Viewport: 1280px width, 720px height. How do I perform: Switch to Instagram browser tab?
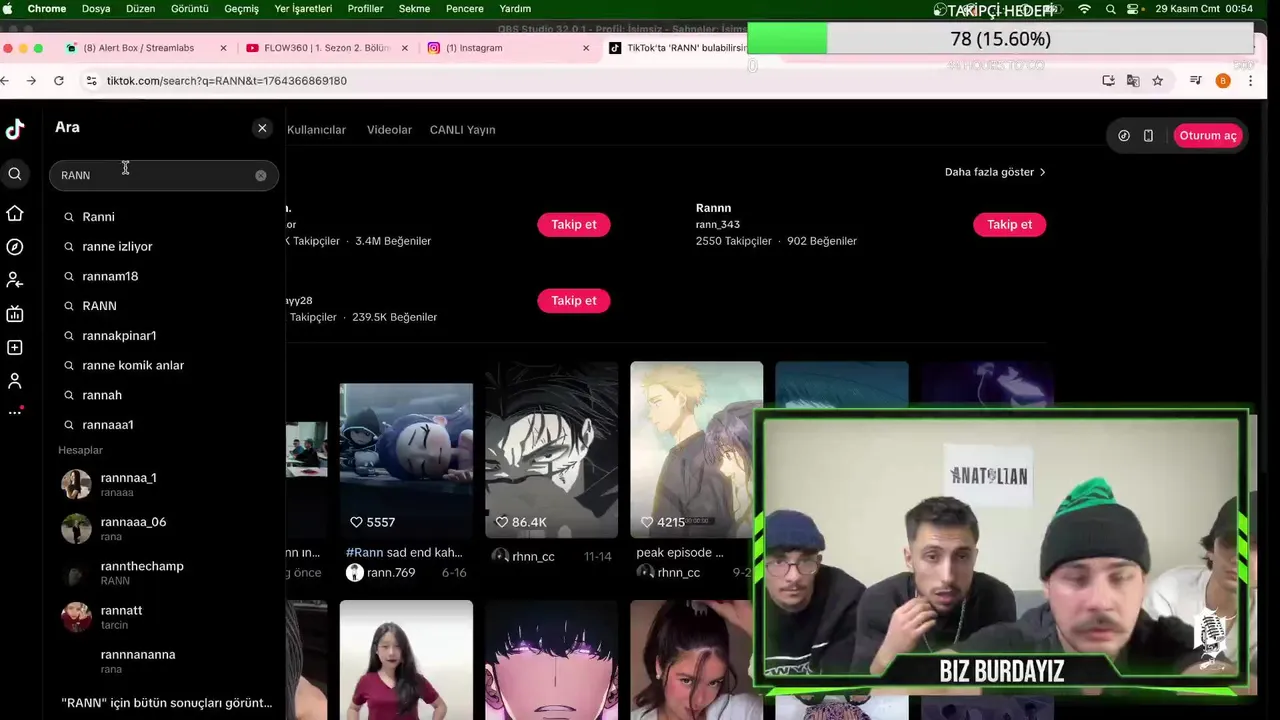click(x=474, y=48)
